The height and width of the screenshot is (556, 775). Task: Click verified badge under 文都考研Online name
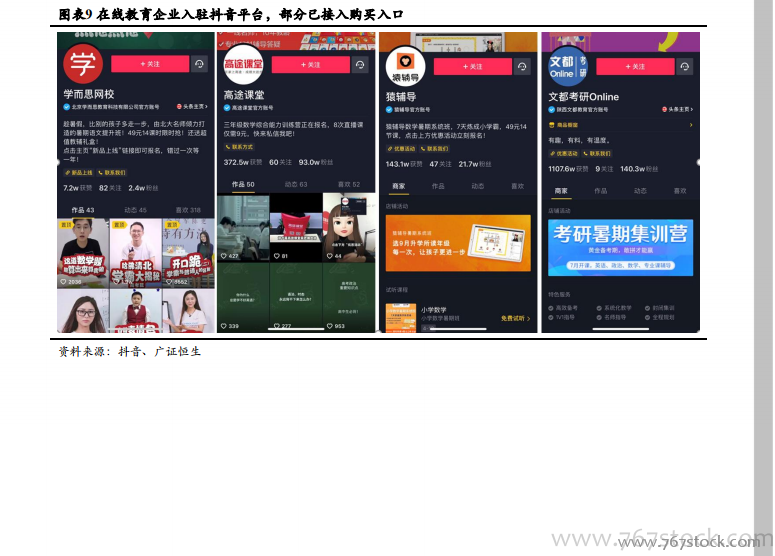[x=552, y=110]
